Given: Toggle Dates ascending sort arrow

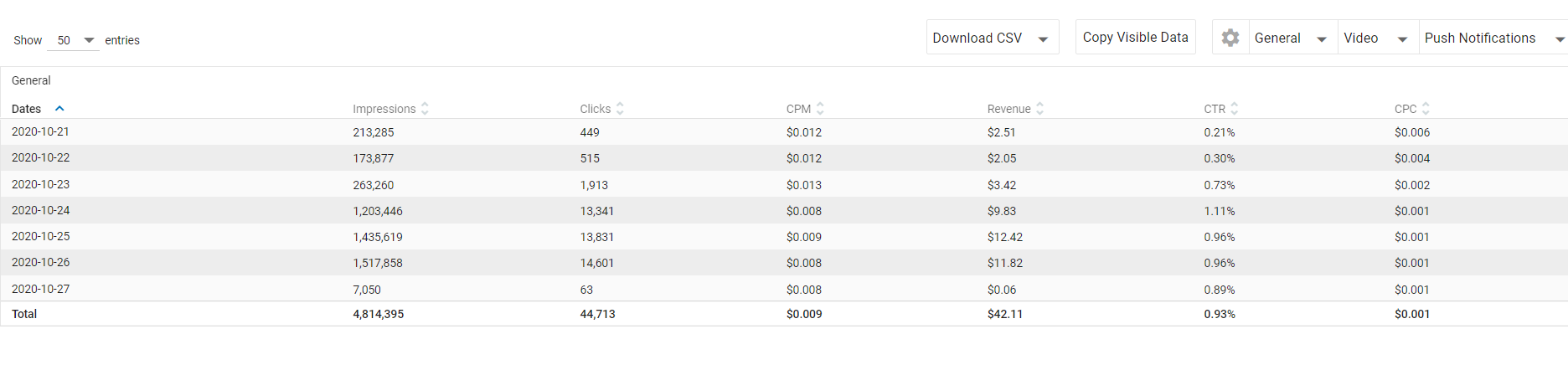Looking at the screenshot, I should tap(59, 109).
